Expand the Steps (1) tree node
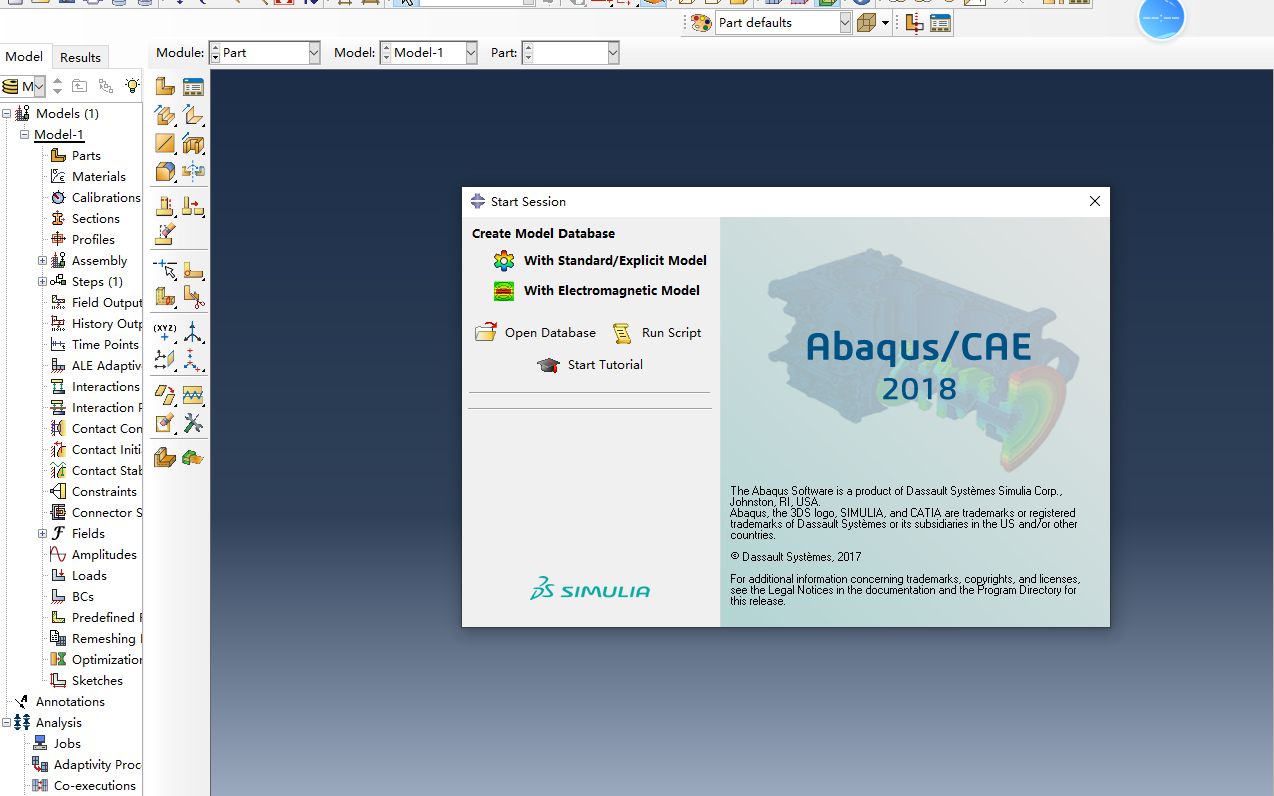The width and height of the screenshot is (1274, 796). (x=42, y=281)
